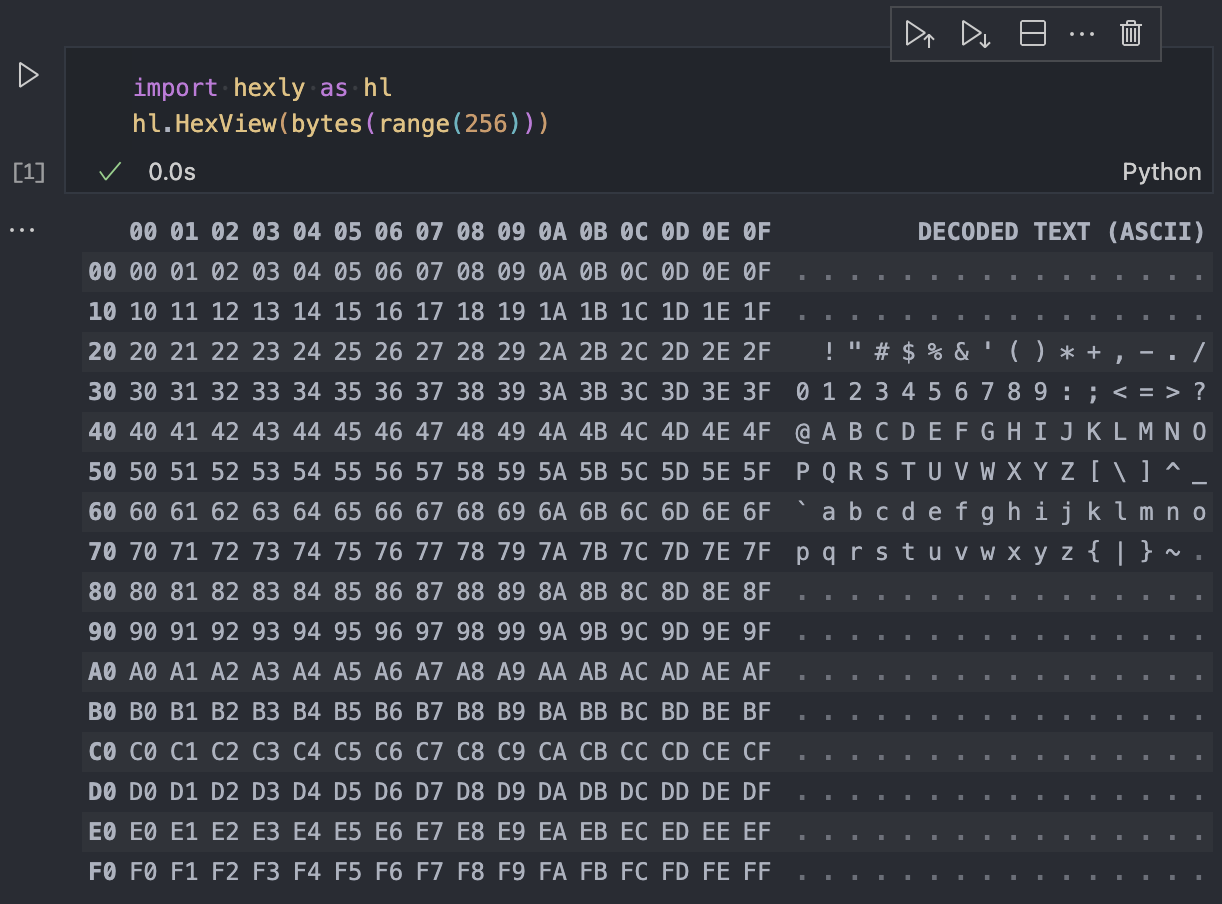Click decoded character {
1222x904 pixels.
point(1094,552)
